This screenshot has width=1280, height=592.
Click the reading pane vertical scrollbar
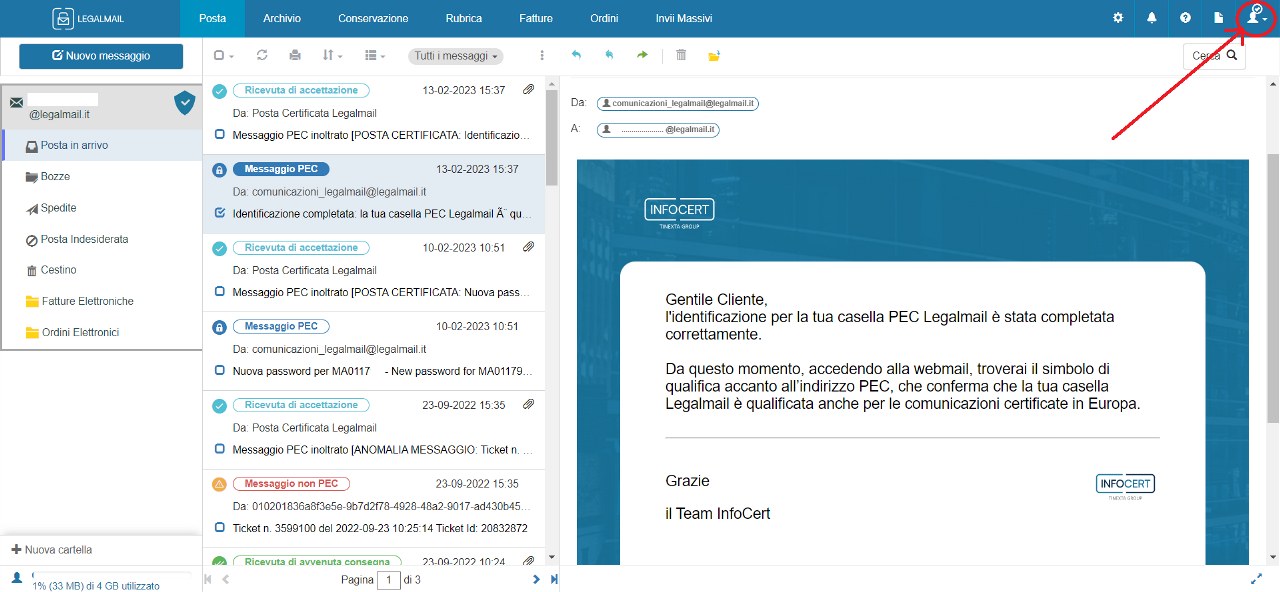point(1273,290)
